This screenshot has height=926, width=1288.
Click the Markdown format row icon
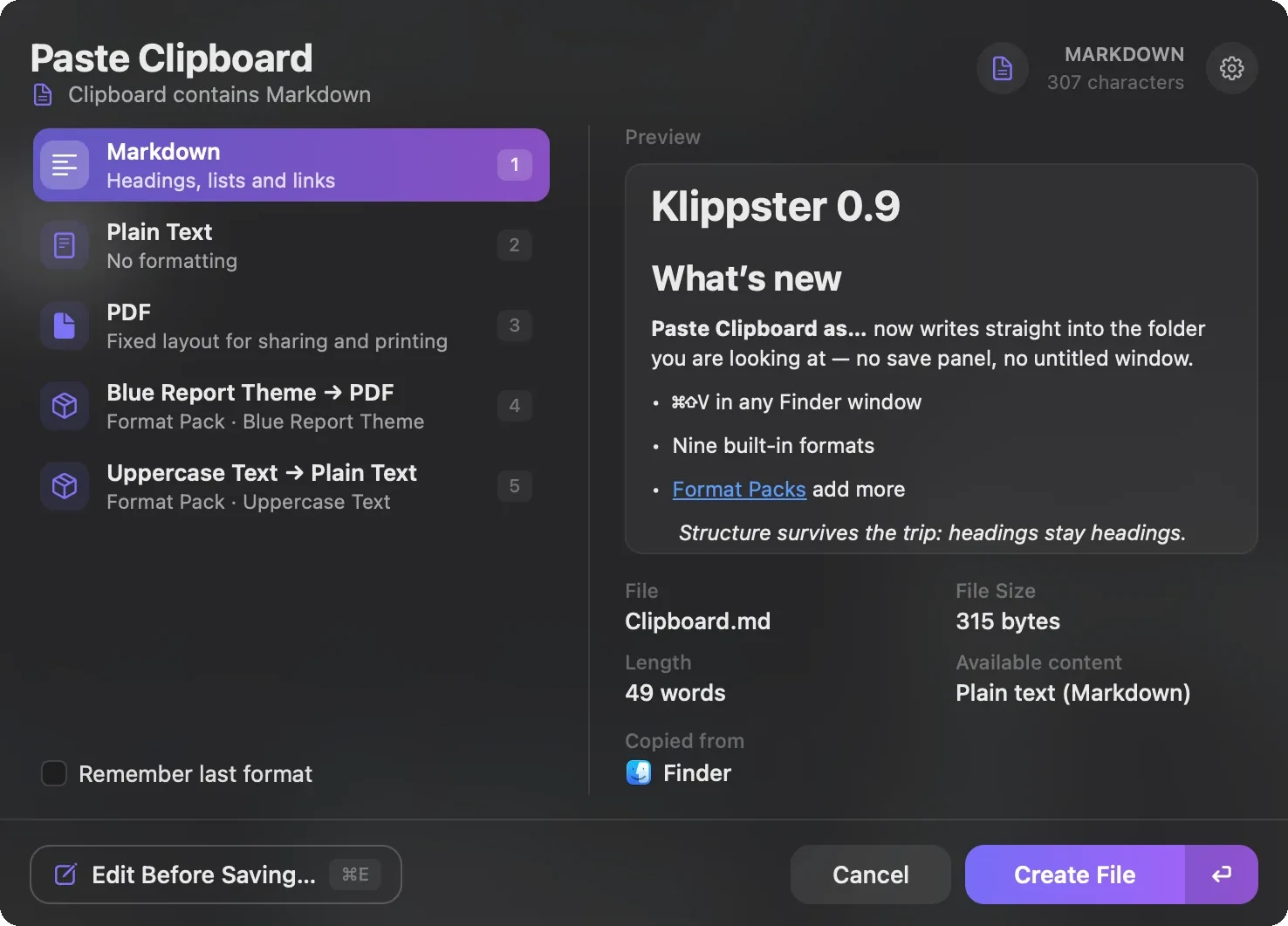click(65, 165)
